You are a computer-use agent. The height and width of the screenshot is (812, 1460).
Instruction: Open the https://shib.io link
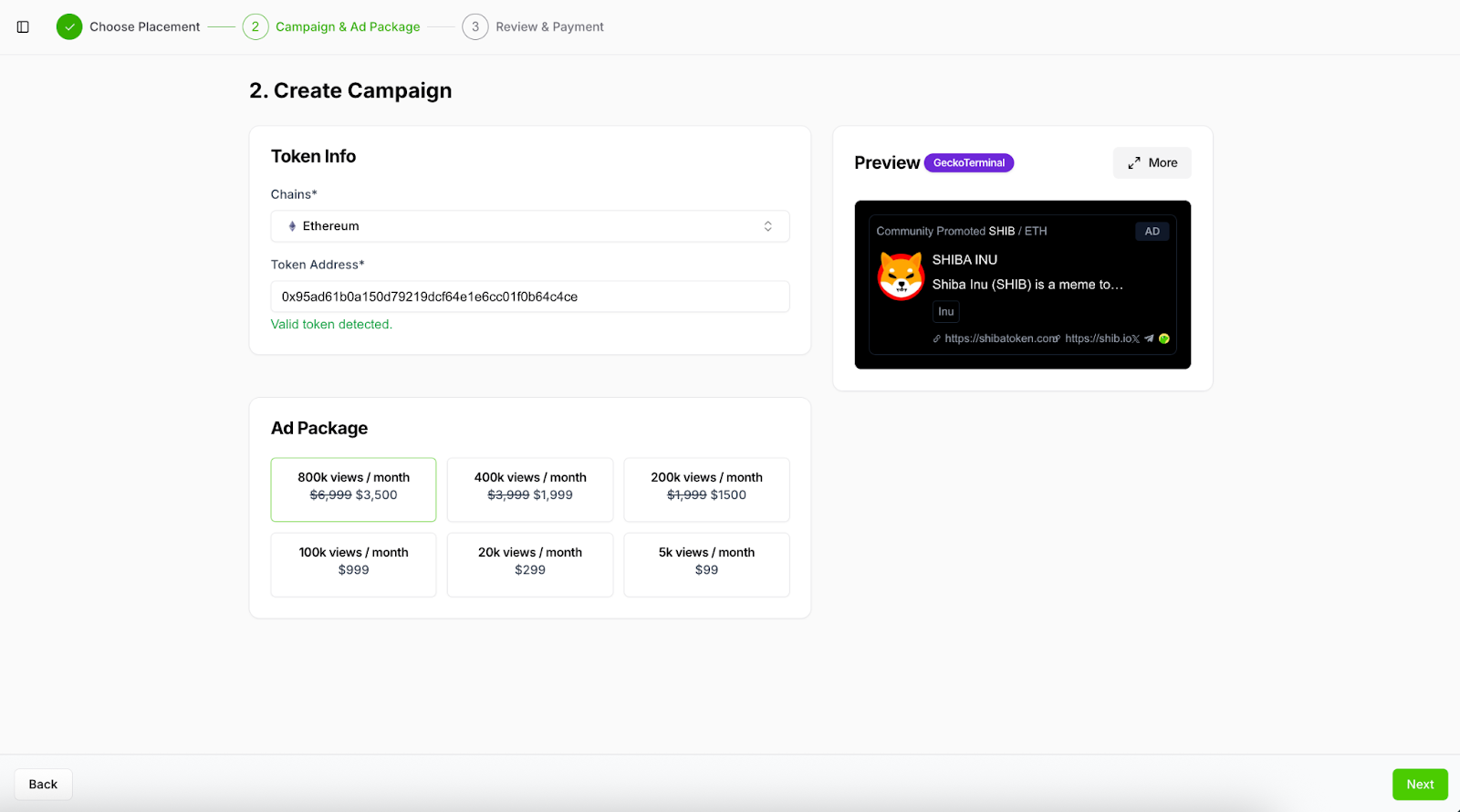(1094, 338)
